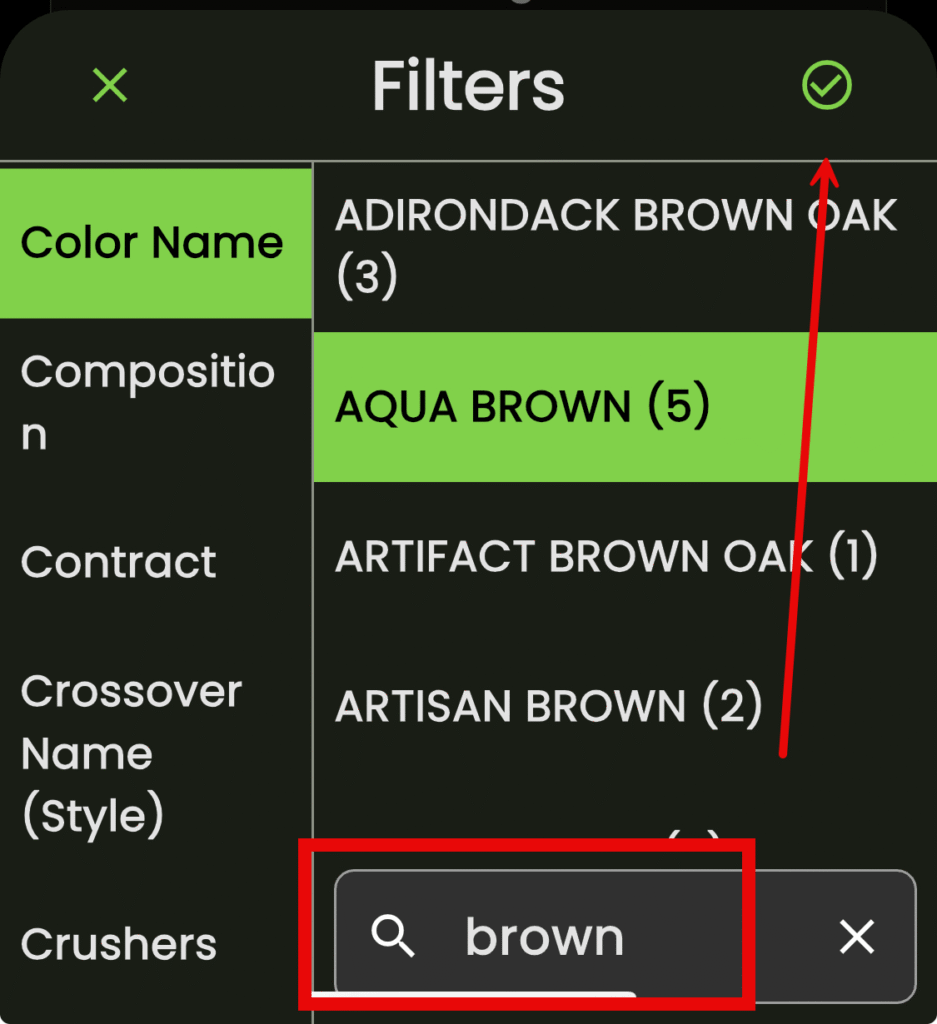Click the white bar under the search field
Image resolution: width=937 pixels, height=1024 pixels.
point(475,995)
